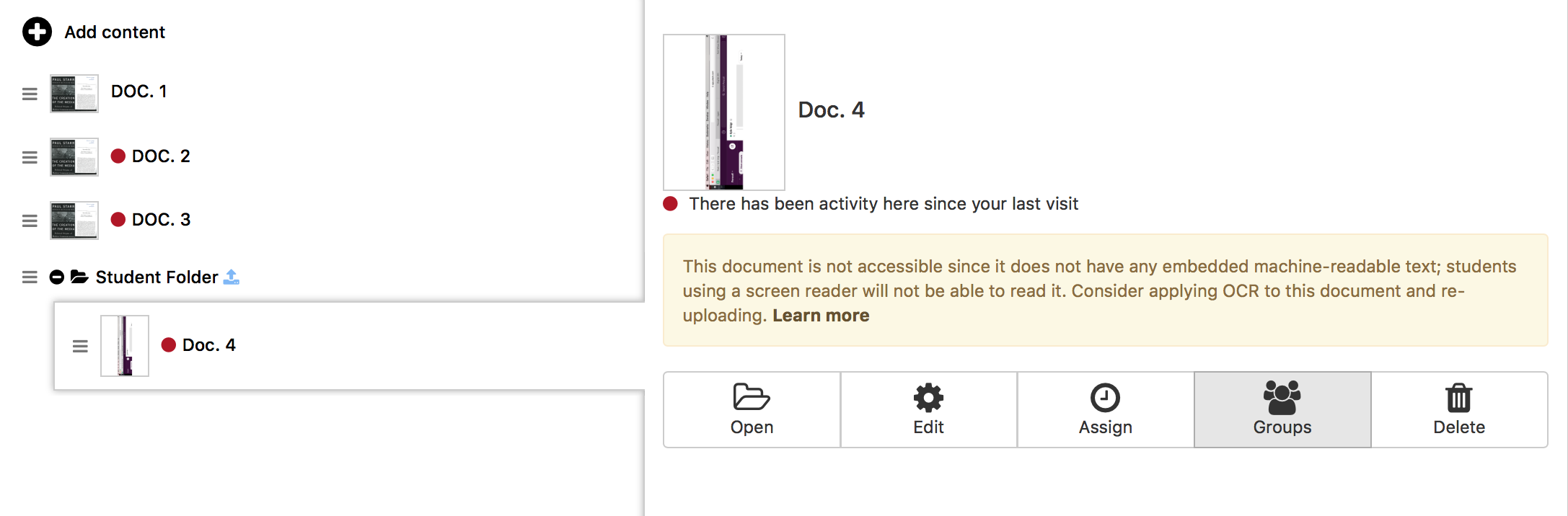The image size is (1568, 516).
Task: Click the DOC. 3 thumbnail image
Action: pyautogui.click(x=74, y=220)
